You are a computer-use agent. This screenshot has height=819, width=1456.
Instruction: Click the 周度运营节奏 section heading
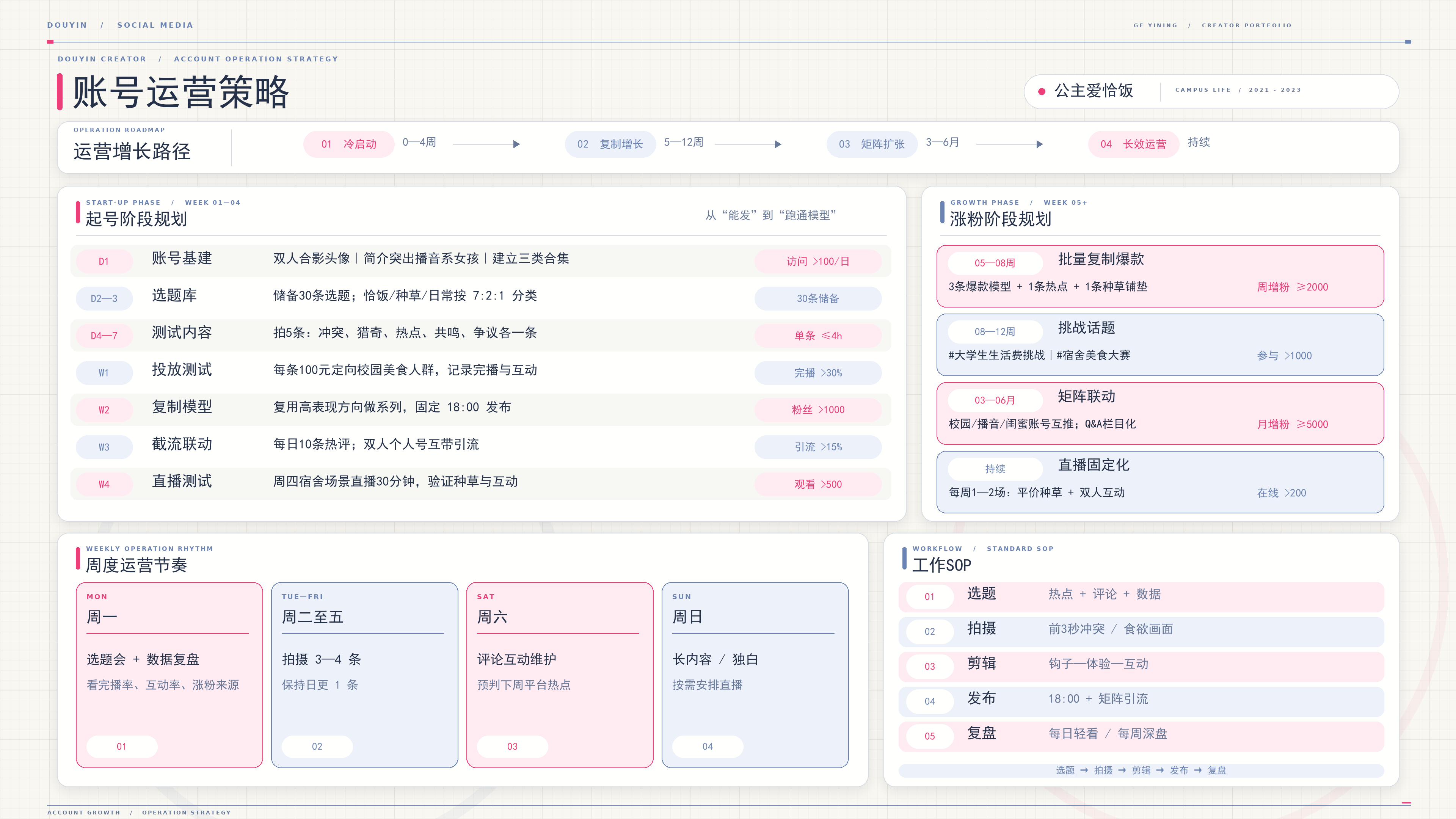[136, 565]
